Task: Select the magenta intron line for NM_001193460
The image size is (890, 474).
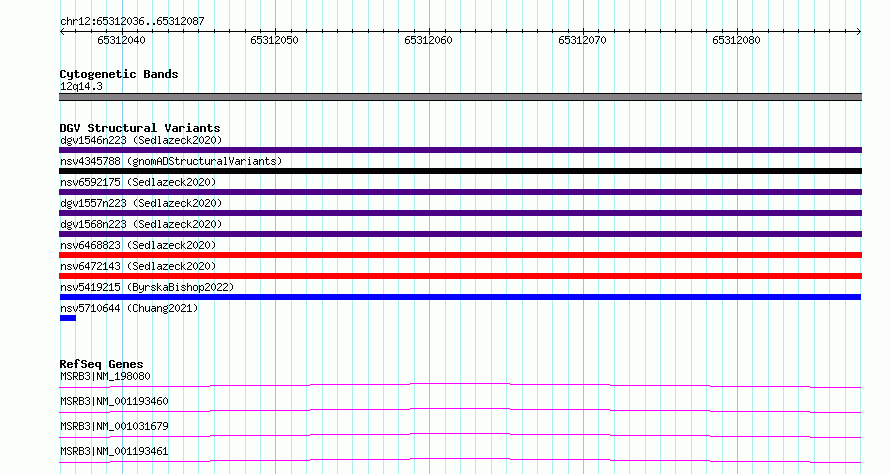Action: pos(460,411)
